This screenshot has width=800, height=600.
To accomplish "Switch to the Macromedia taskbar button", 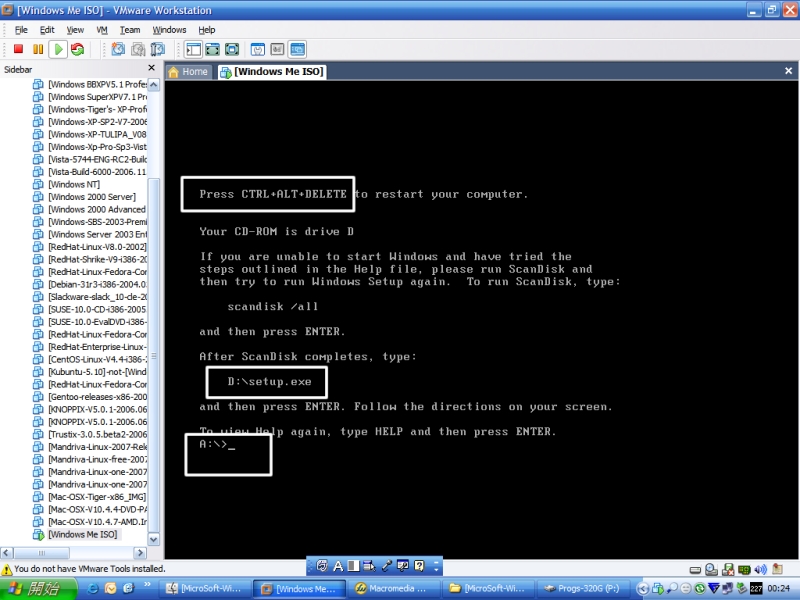I will click(x=394, y=589).
